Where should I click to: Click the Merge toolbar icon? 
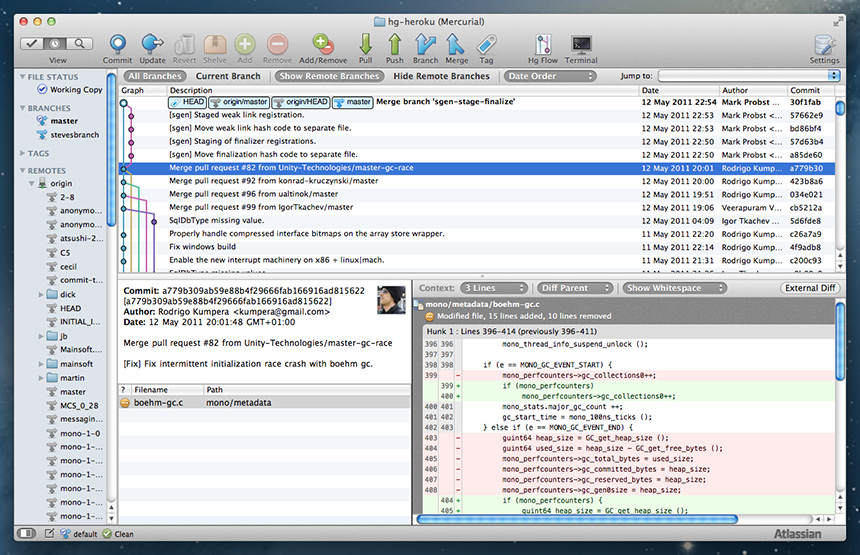click(455, 45)
